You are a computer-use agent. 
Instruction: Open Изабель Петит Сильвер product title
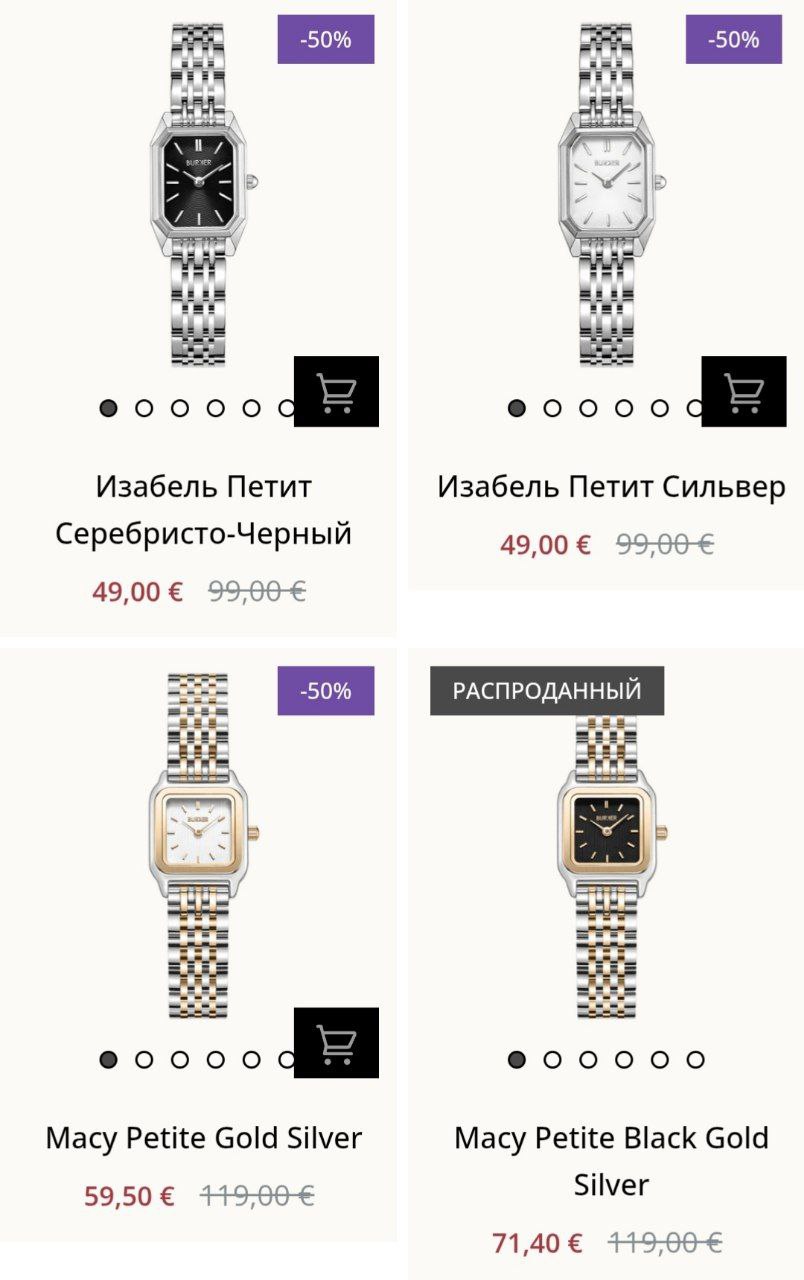click(611, 487)
